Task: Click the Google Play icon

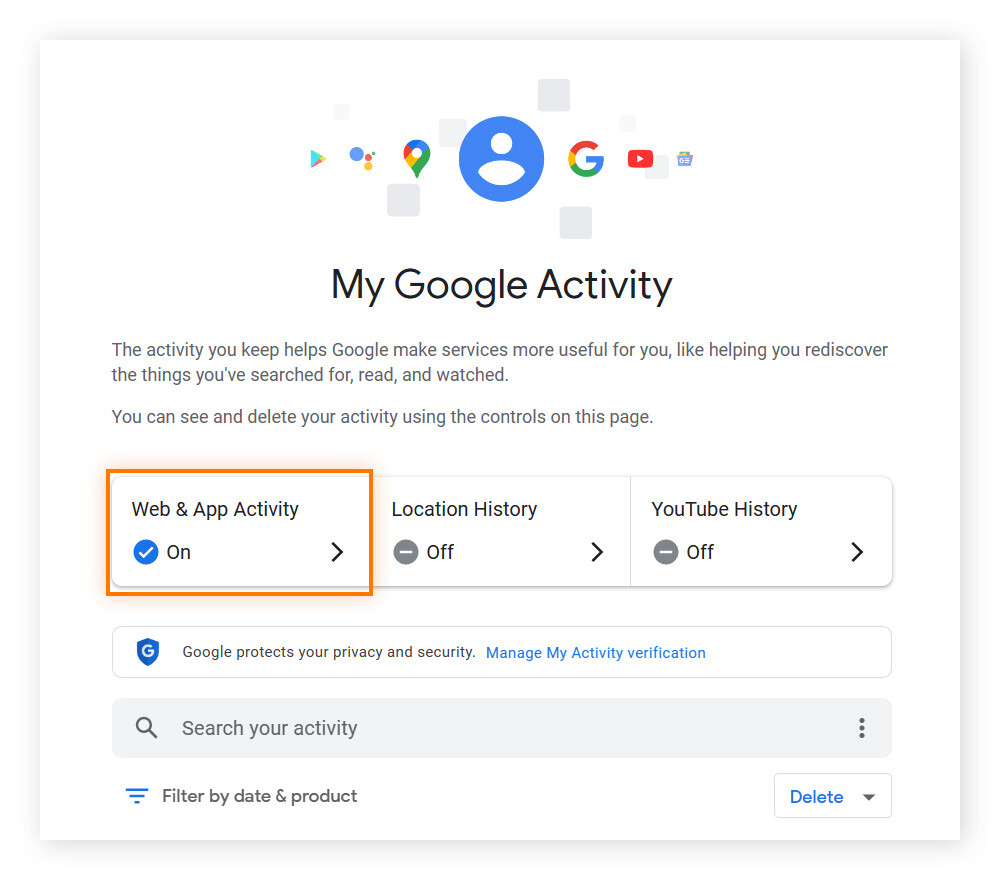Action: 318,158
